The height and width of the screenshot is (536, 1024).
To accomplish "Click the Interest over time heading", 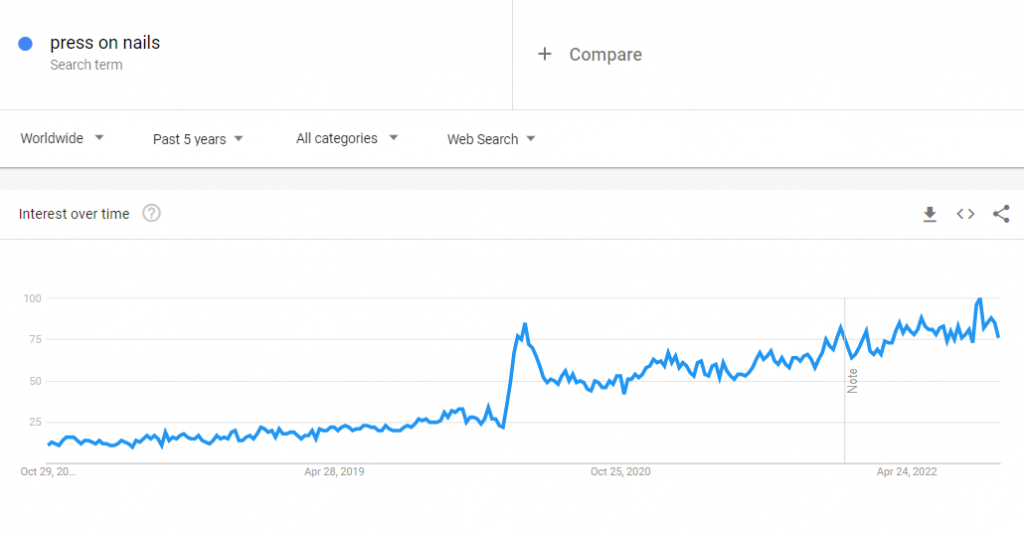I will pyautogui.click(x=74, y=214).
